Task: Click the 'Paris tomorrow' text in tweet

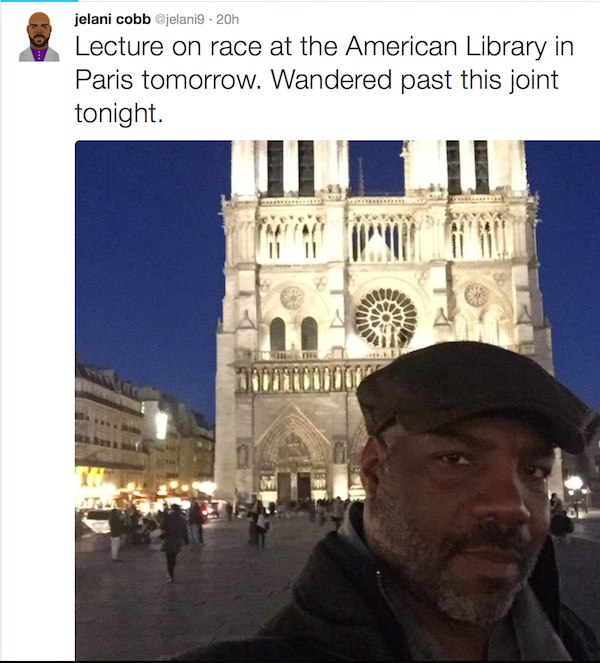Action: (x=168, y=80)
